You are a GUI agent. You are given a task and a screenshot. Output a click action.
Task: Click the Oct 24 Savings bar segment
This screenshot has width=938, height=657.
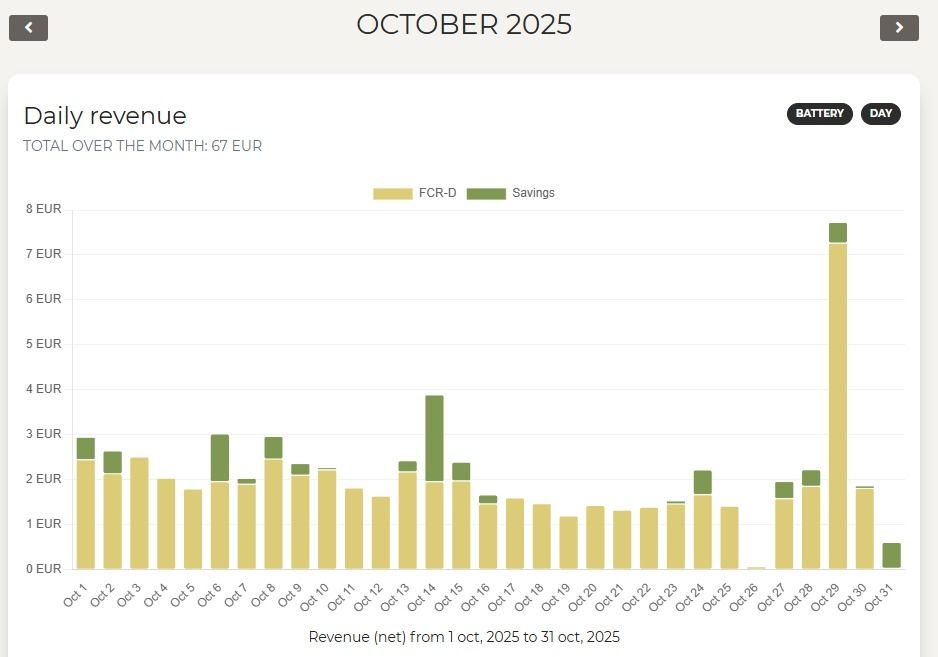tap(703, 482)
